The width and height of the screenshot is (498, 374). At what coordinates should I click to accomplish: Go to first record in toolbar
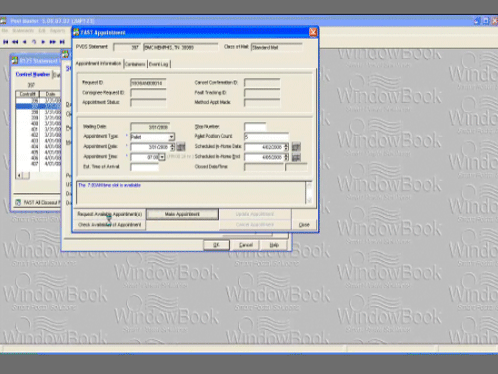6,42
